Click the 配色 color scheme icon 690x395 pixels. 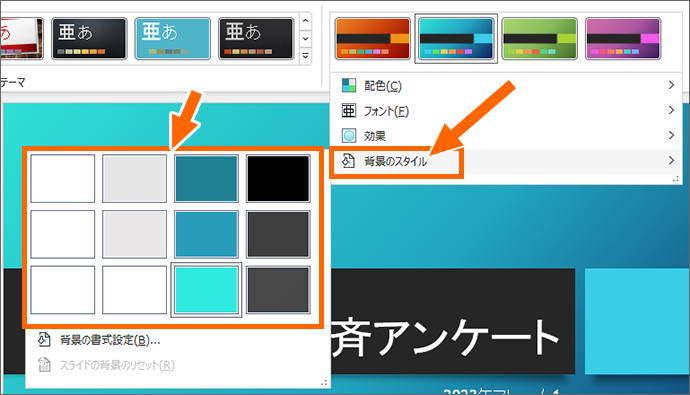coord(349,85)
